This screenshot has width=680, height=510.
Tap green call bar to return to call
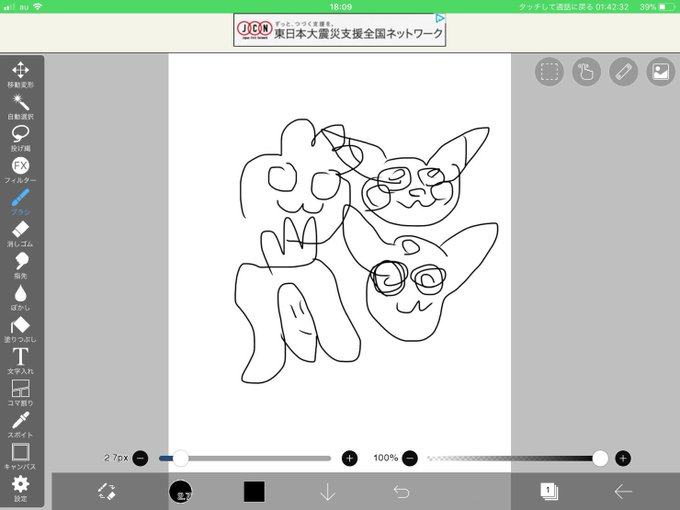pyautogui.click(x=340, y=7)
